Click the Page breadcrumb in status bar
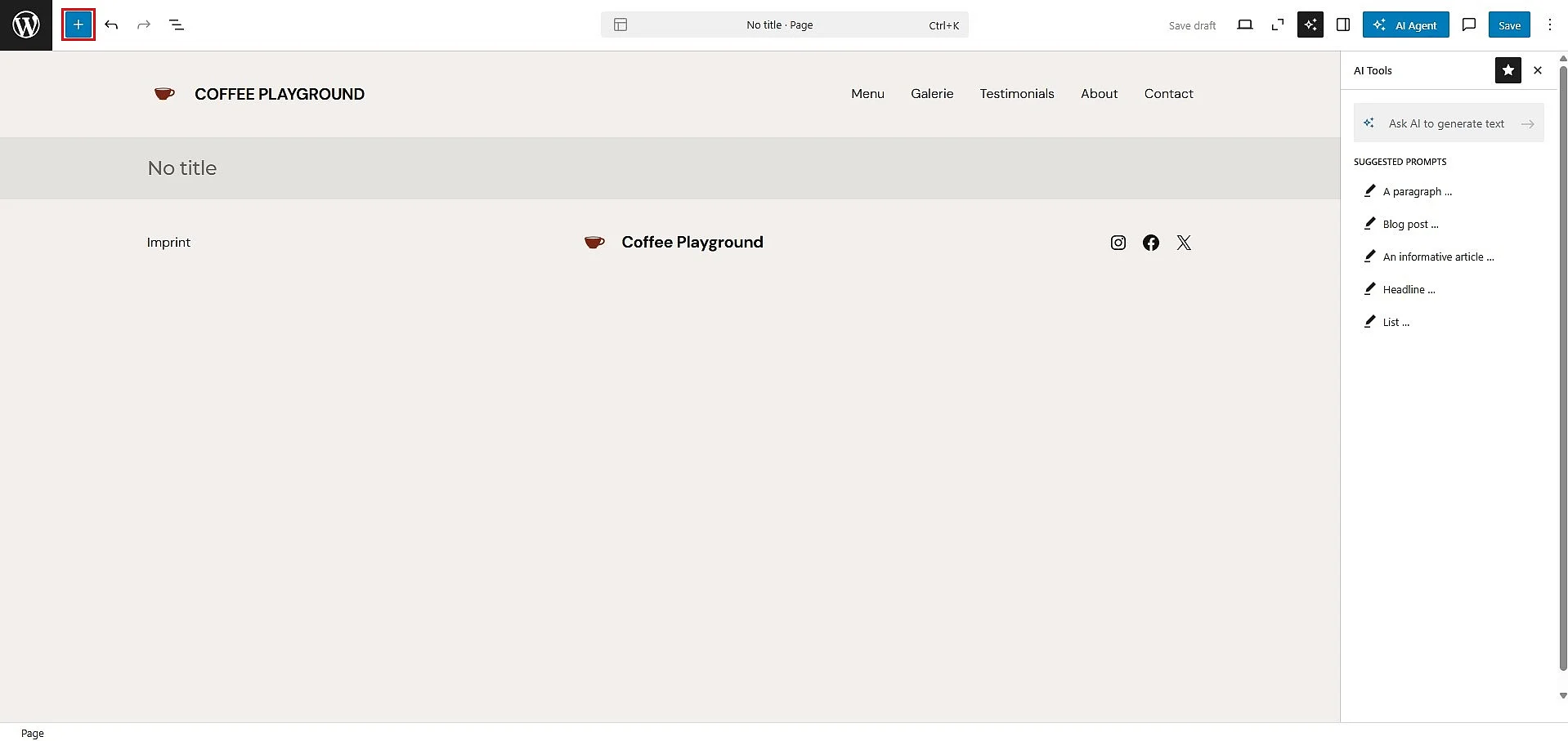This screenshot has width=1568, height=741. [x=33, y=733]
